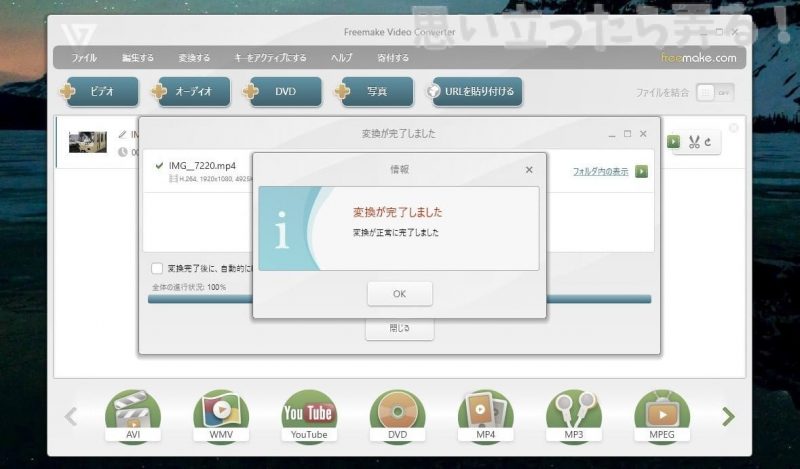Add photos with 写真 button
Screen dimensions: 800x469
(374, 91)
